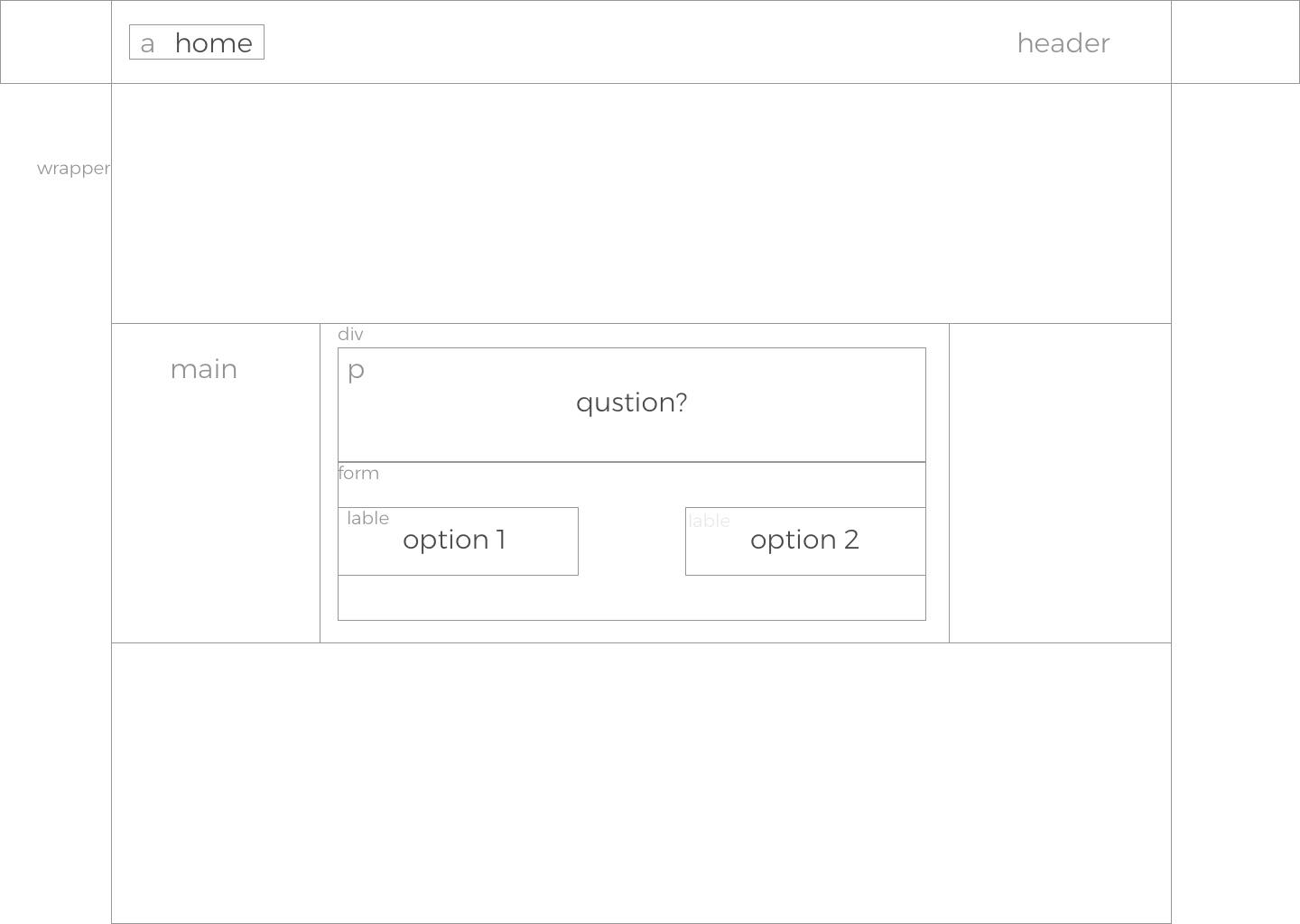Click the 'a' tag label
This screenshot has width=1300, height=924.
[x=147, y=43]
